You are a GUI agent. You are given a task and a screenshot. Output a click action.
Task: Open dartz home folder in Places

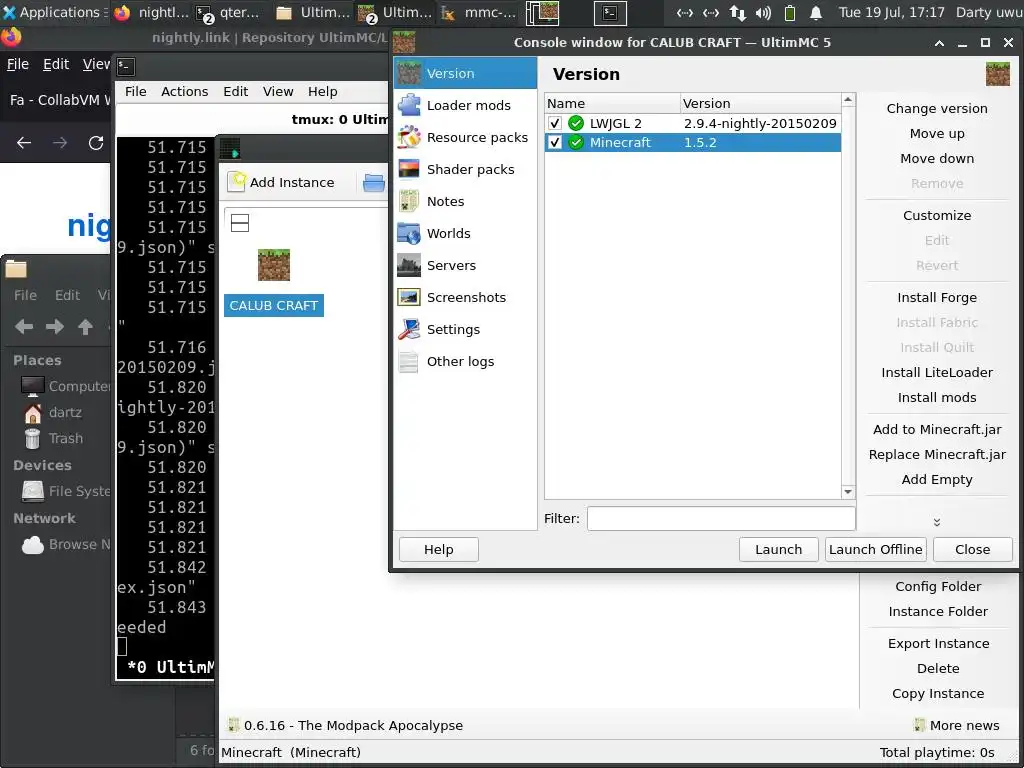point(54,412)
